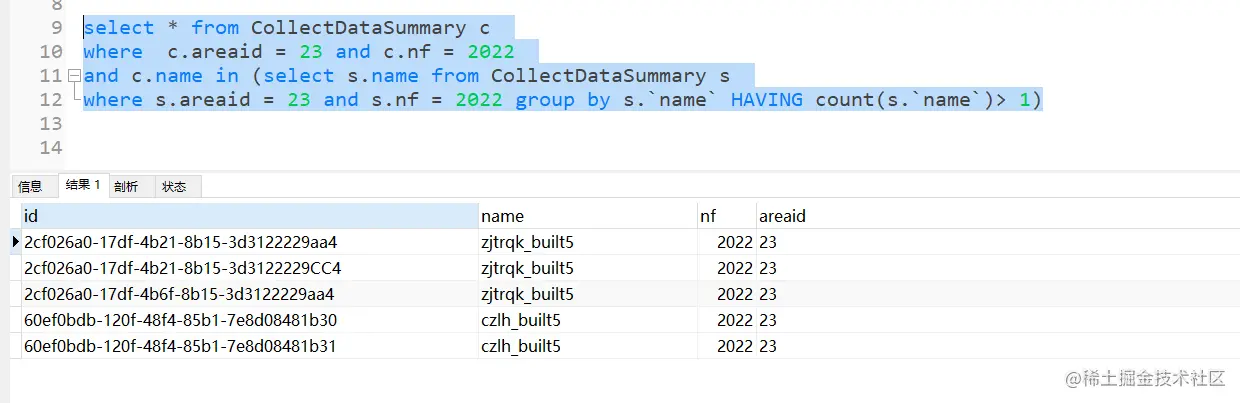Select the 结果 1 tab

(x=83, y=185)
